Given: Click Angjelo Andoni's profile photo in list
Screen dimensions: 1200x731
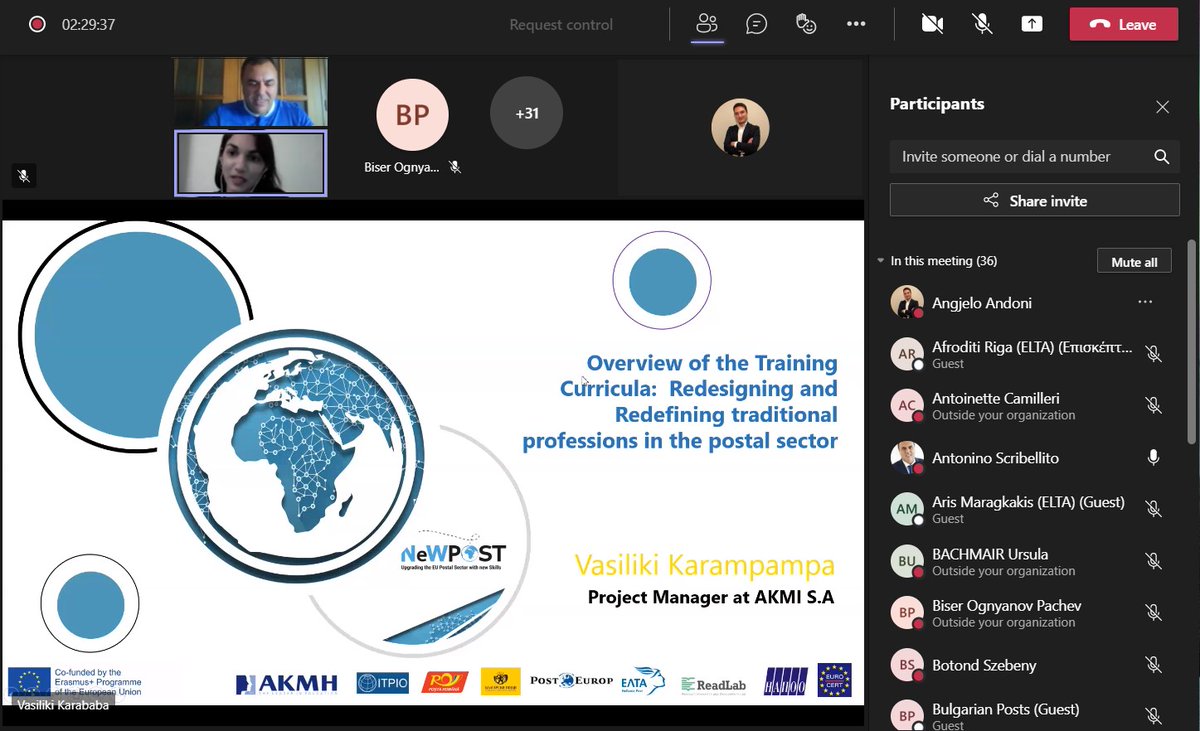Looking at the screenshot, I should 907,302.
